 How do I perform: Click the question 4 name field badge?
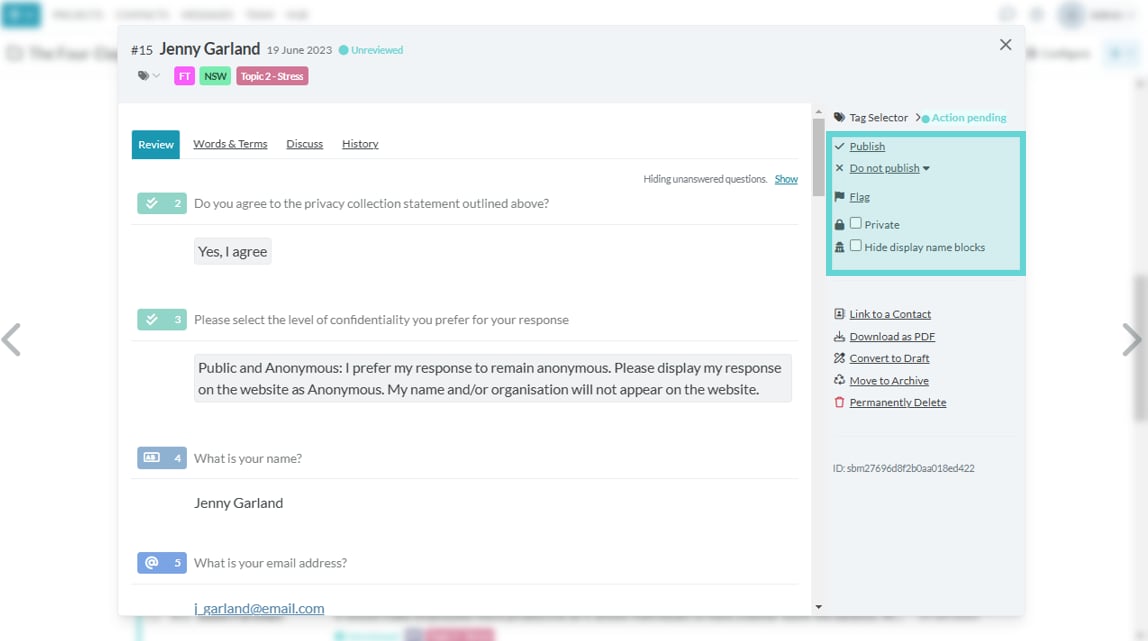pos(162,458)
